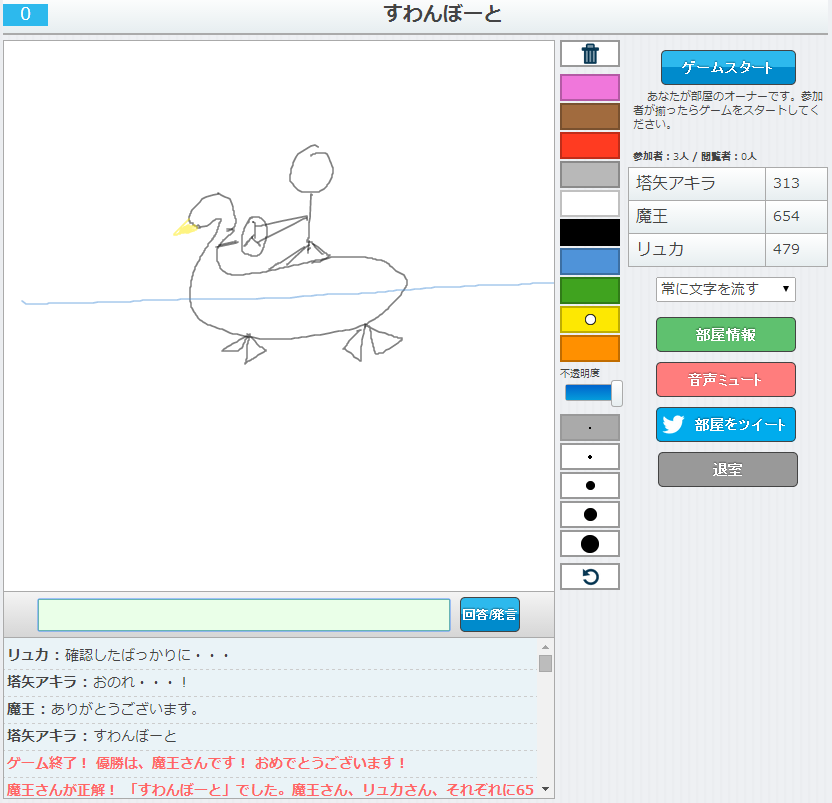
Task: Submit with the 回答/発言 button
Action: pyautogui.click(x=489, y=615)
